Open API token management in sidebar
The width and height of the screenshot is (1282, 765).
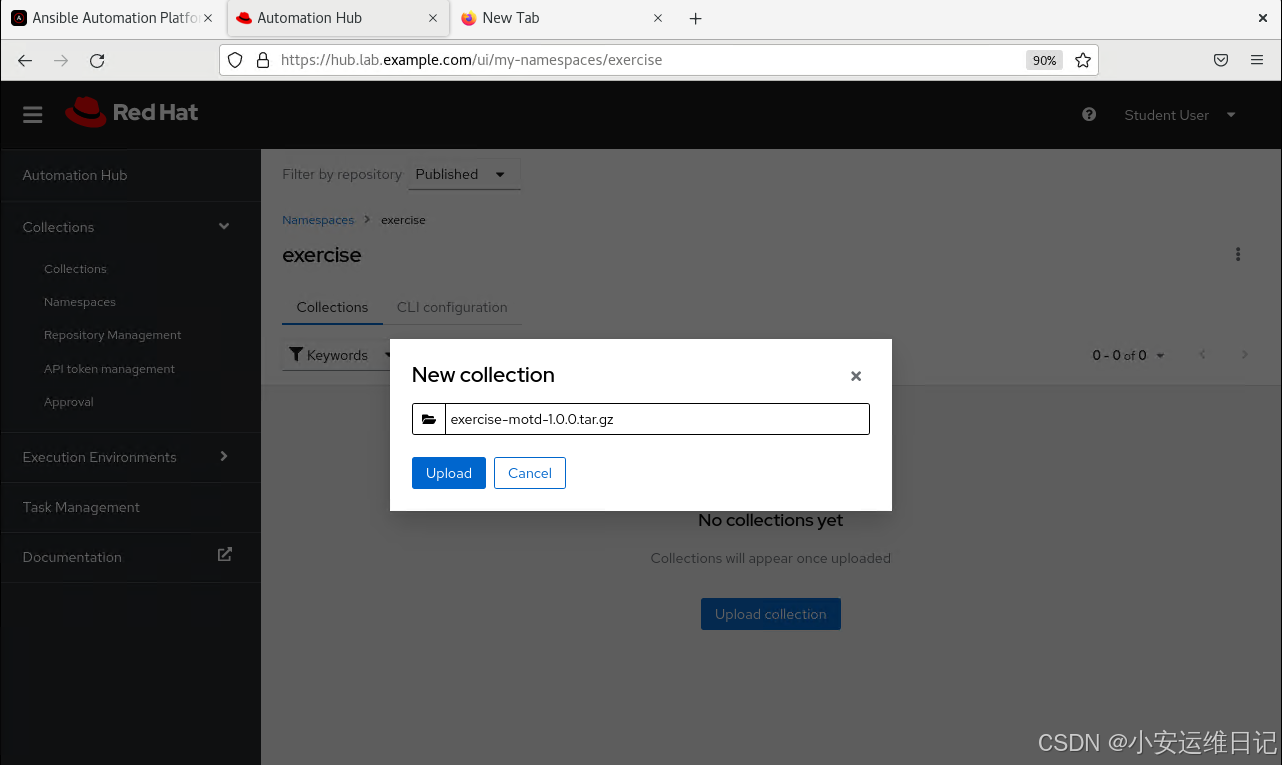click(109, 369)
